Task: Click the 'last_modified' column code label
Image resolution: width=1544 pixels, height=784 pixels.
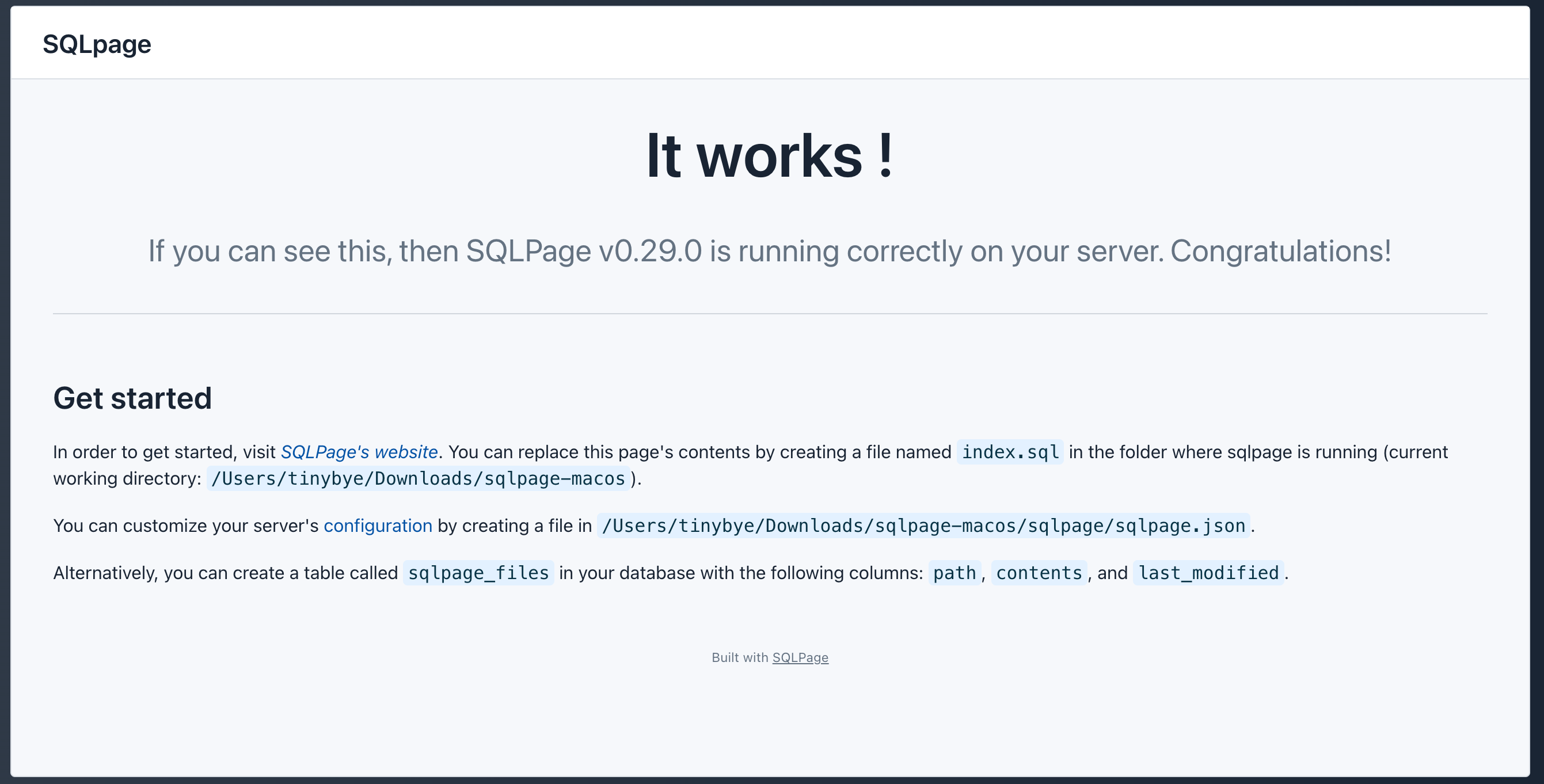Action: pyautogui.click(x=1208, y=573)
